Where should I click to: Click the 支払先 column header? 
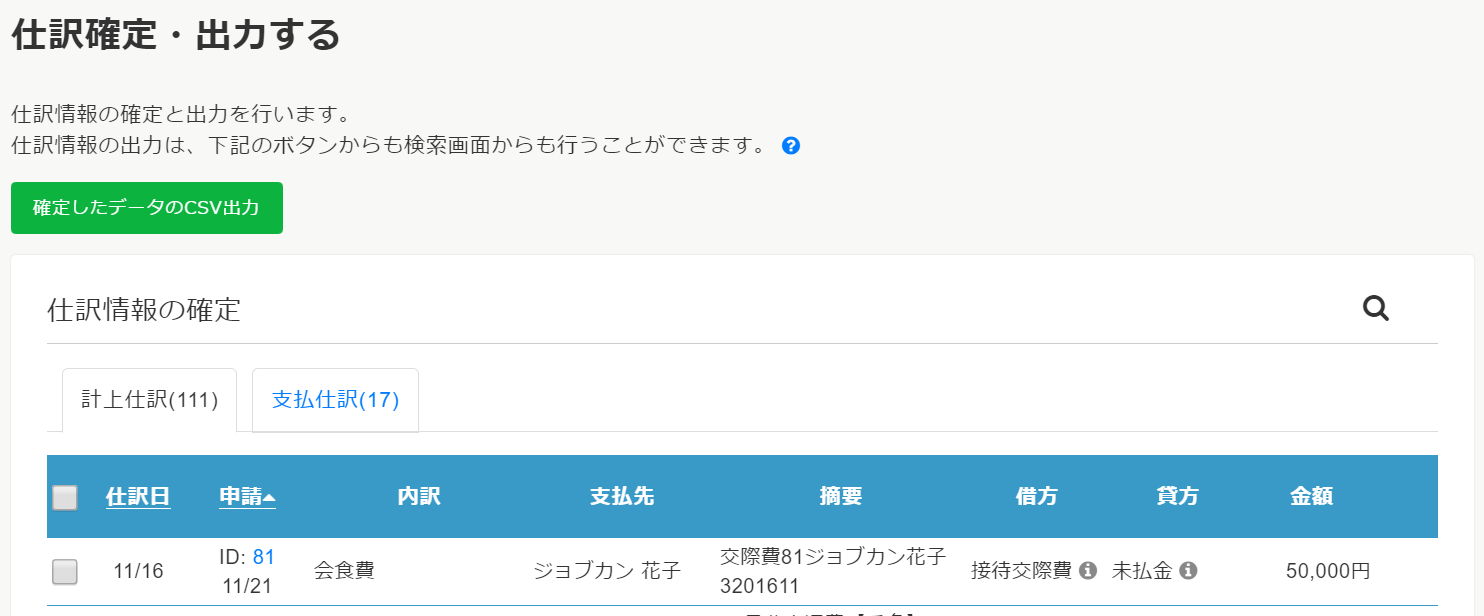(x=622, y=496)
